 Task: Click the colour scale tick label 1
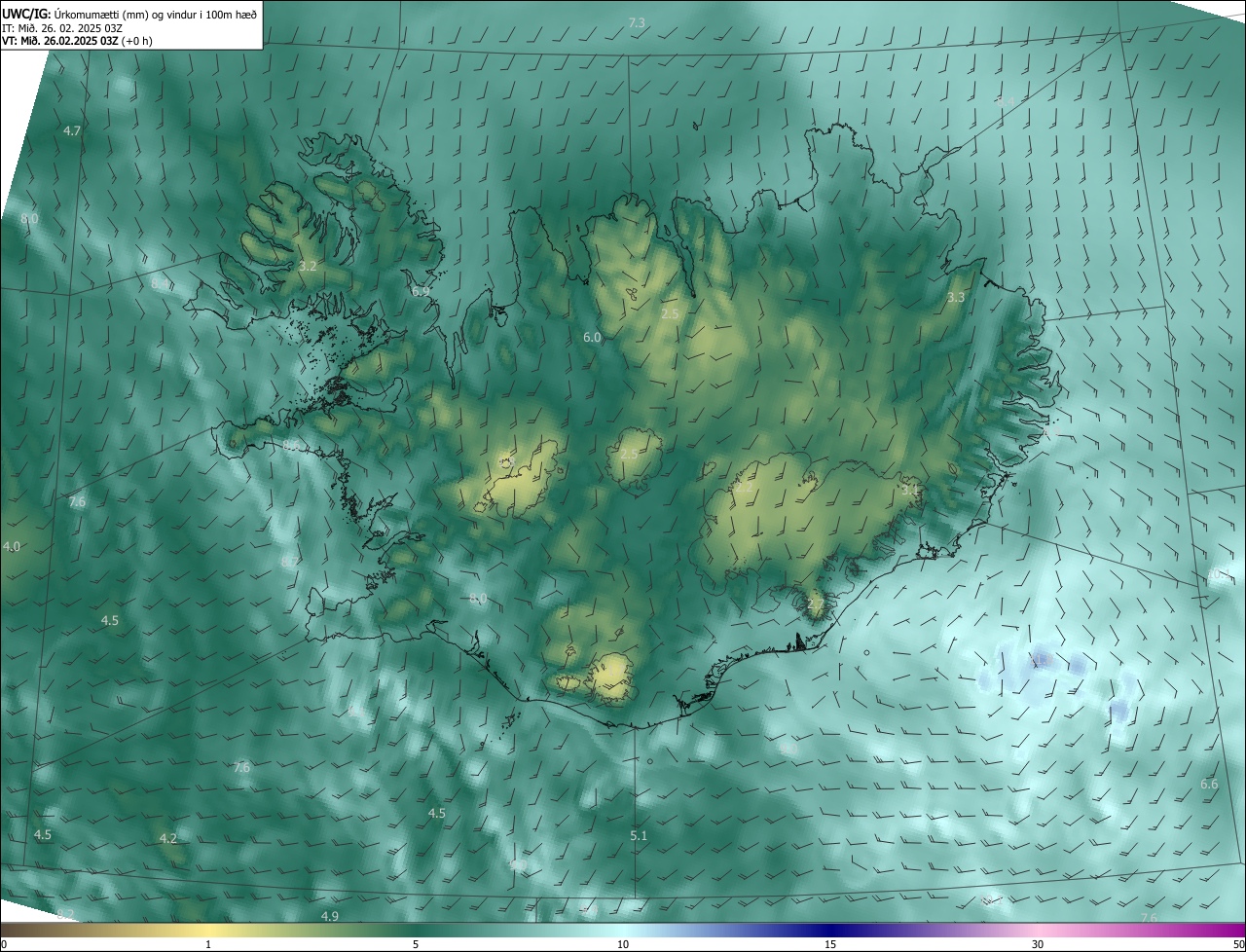click(x=208, y=944)
